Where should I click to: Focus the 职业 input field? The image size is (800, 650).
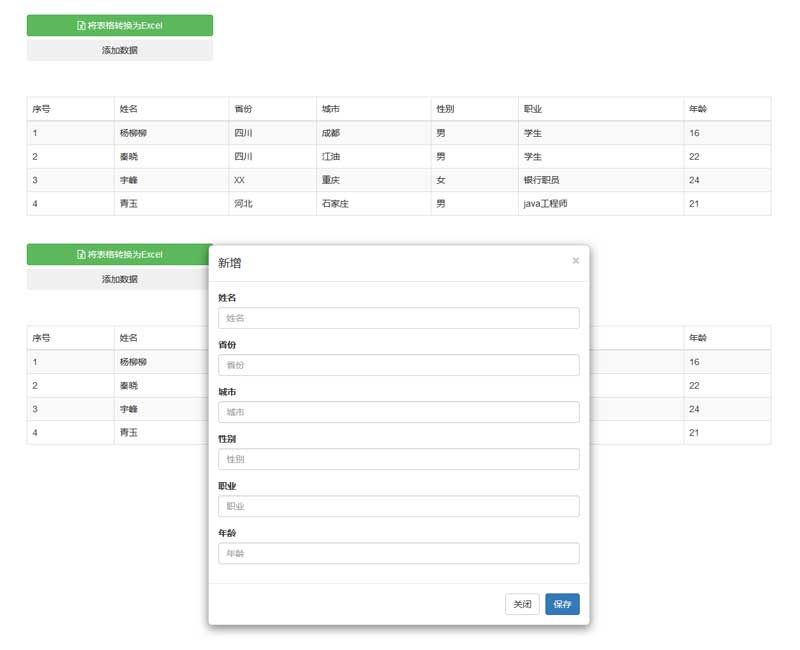pos(399,506)
